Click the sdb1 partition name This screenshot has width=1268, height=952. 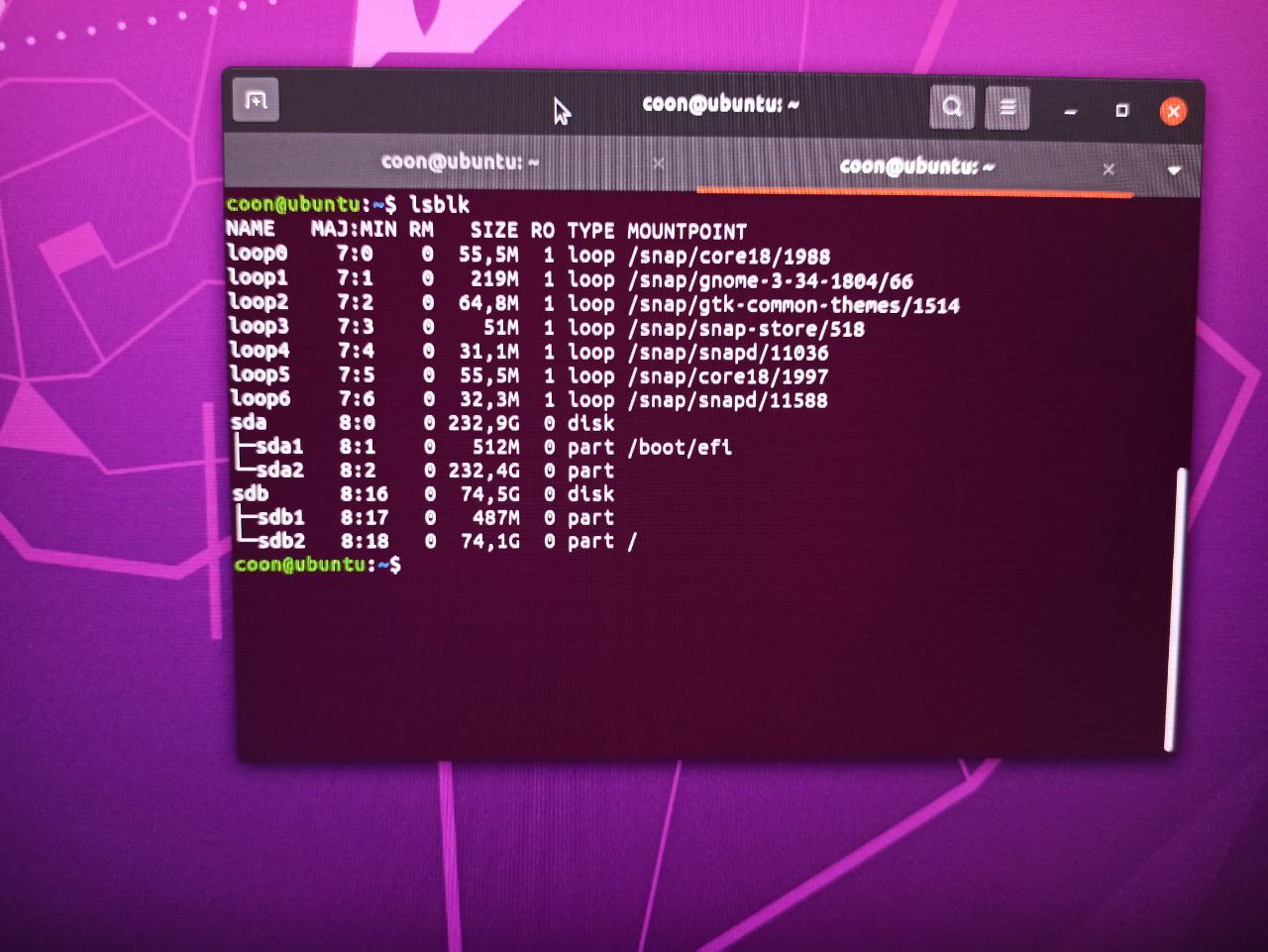281,517
